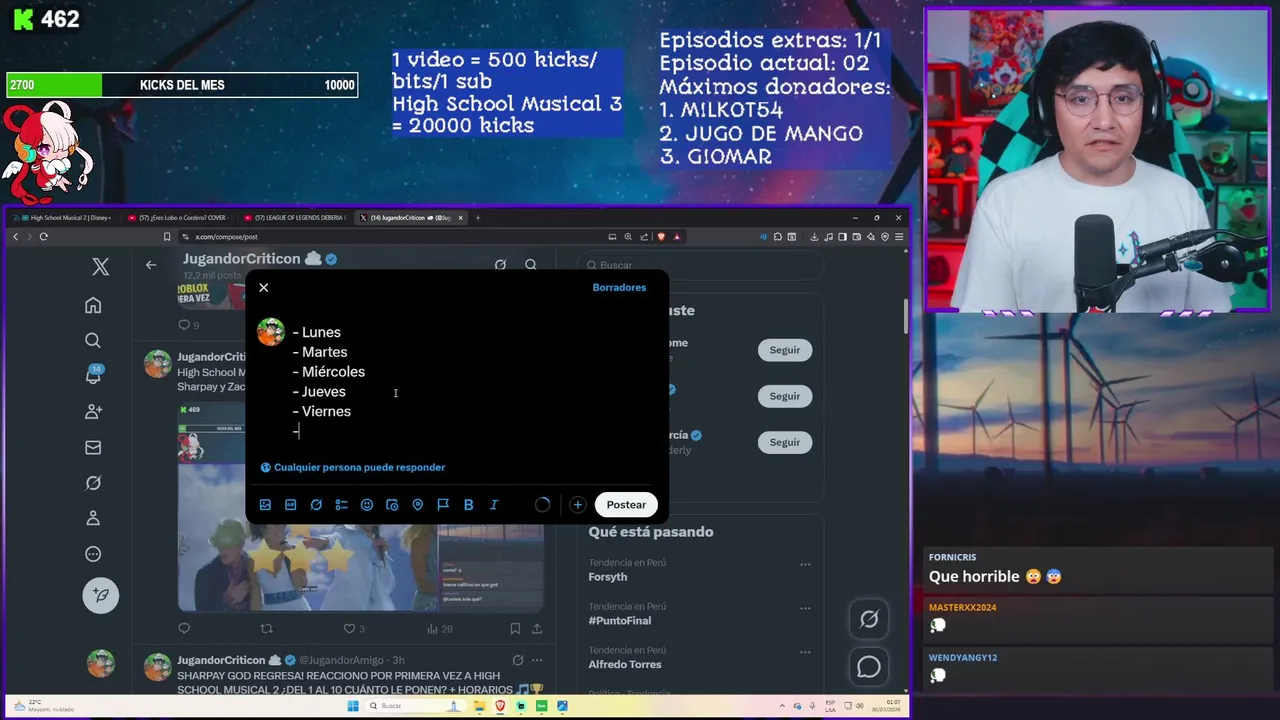Image resolution: width=1280 pixels, height=720 pixels.
Task: Open browser downloads icon
Action: pyautogui.click(x=815, y=237)
